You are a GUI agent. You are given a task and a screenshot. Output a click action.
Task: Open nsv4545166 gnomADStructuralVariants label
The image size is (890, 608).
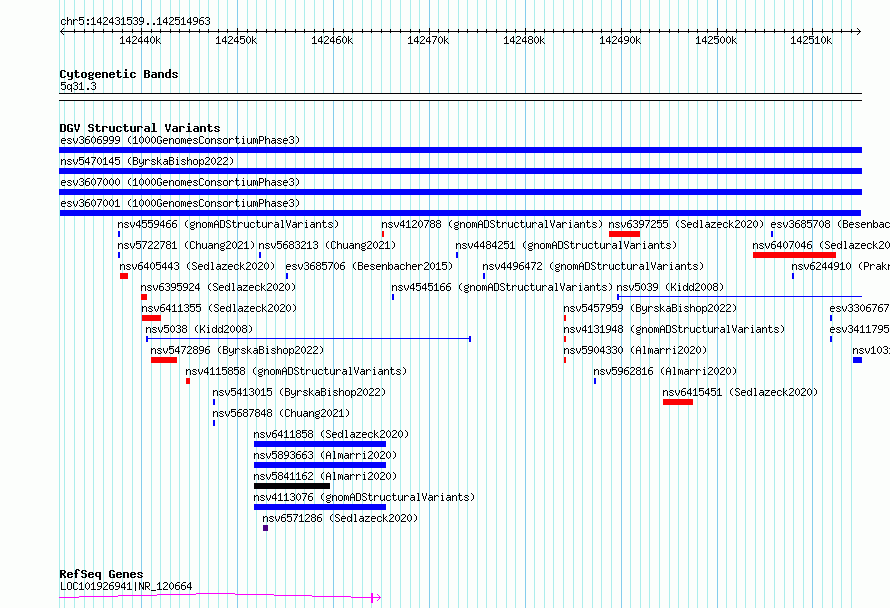pyautogui.click(x=502, y=287)
